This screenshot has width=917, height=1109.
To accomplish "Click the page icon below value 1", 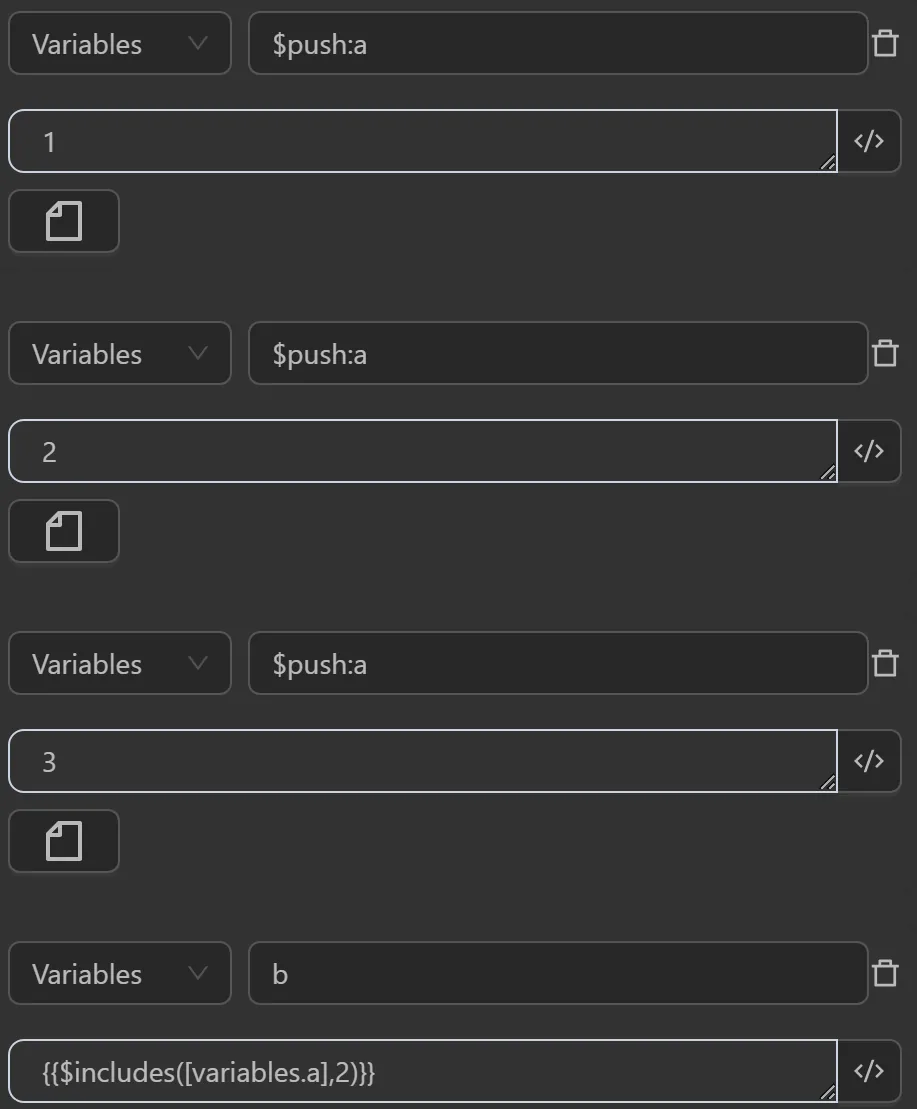I will pyautogui.click(x=64, y=221).
